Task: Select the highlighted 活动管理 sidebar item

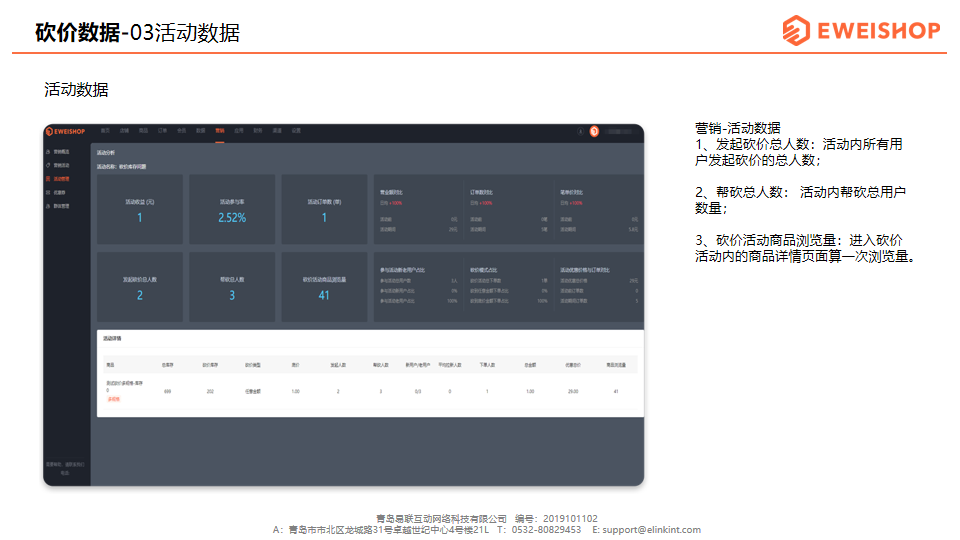Action: (x=61, y=179)
